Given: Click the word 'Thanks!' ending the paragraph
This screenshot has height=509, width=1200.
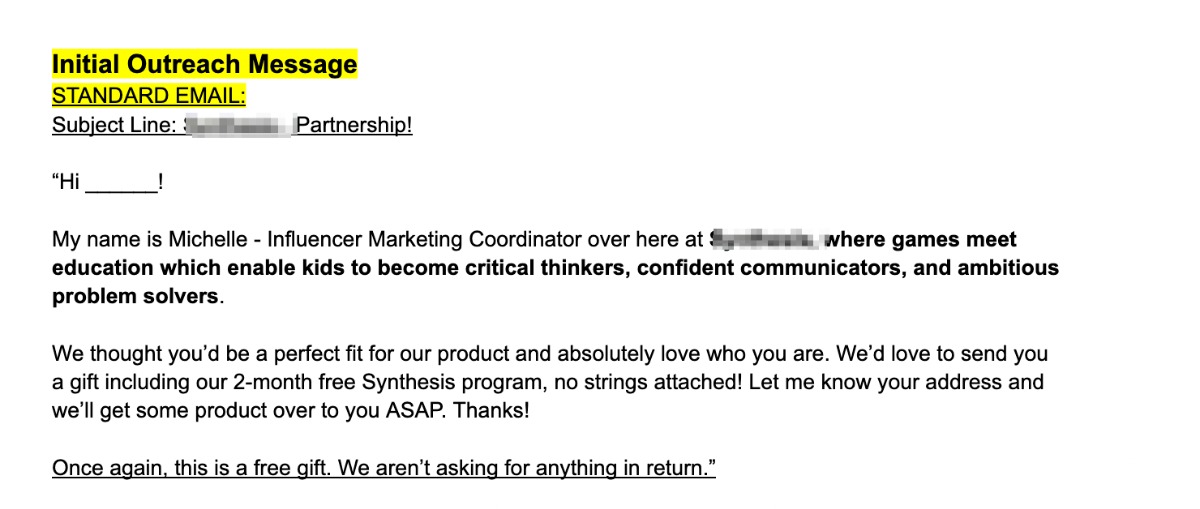Looking at the screenshot, I should click(492, 411).
